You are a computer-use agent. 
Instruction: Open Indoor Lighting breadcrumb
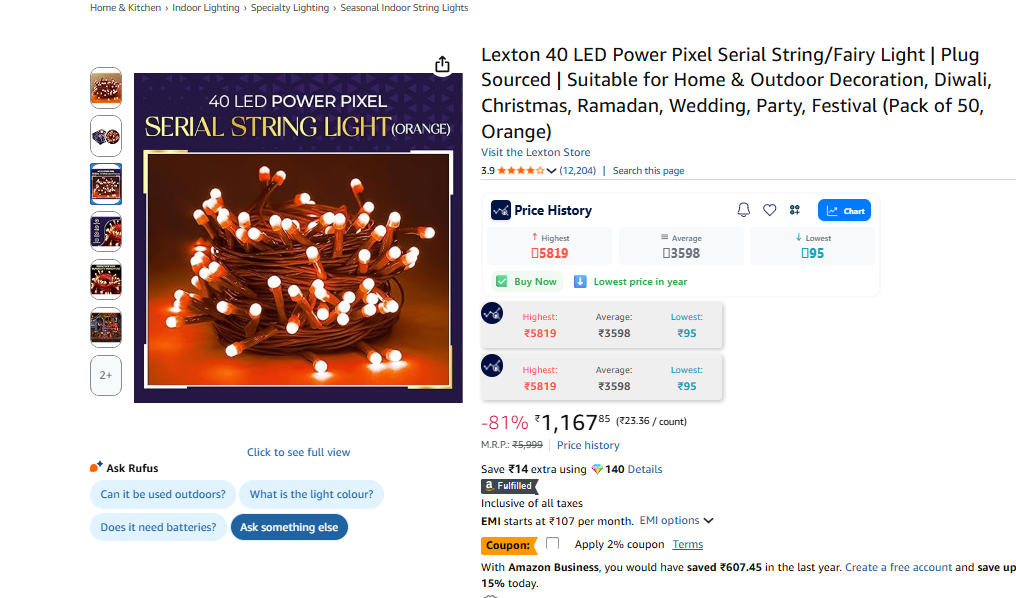[x=206, y=8]
